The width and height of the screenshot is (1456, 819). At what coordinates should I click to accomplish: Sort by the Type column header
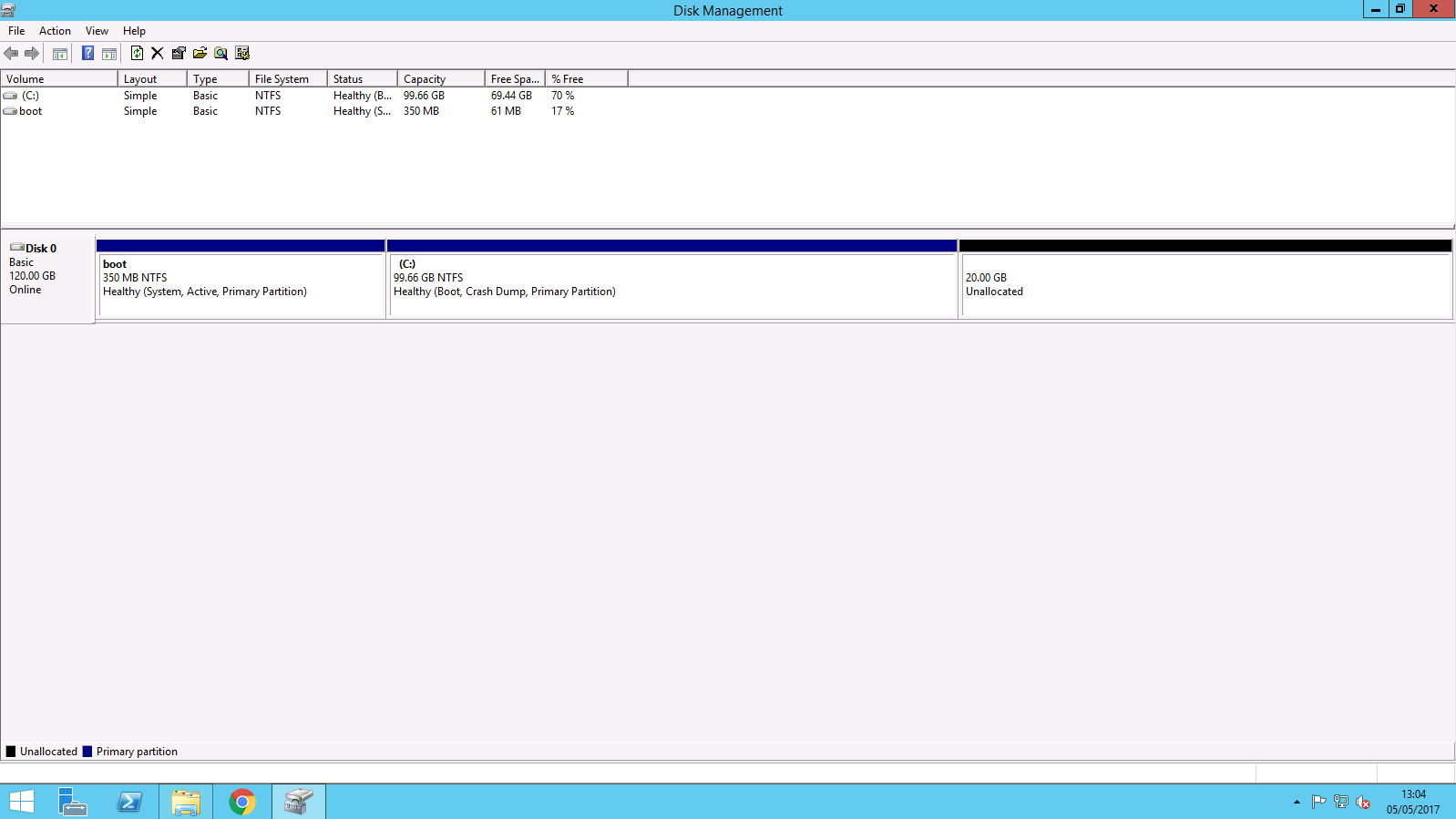coord(218,79)
